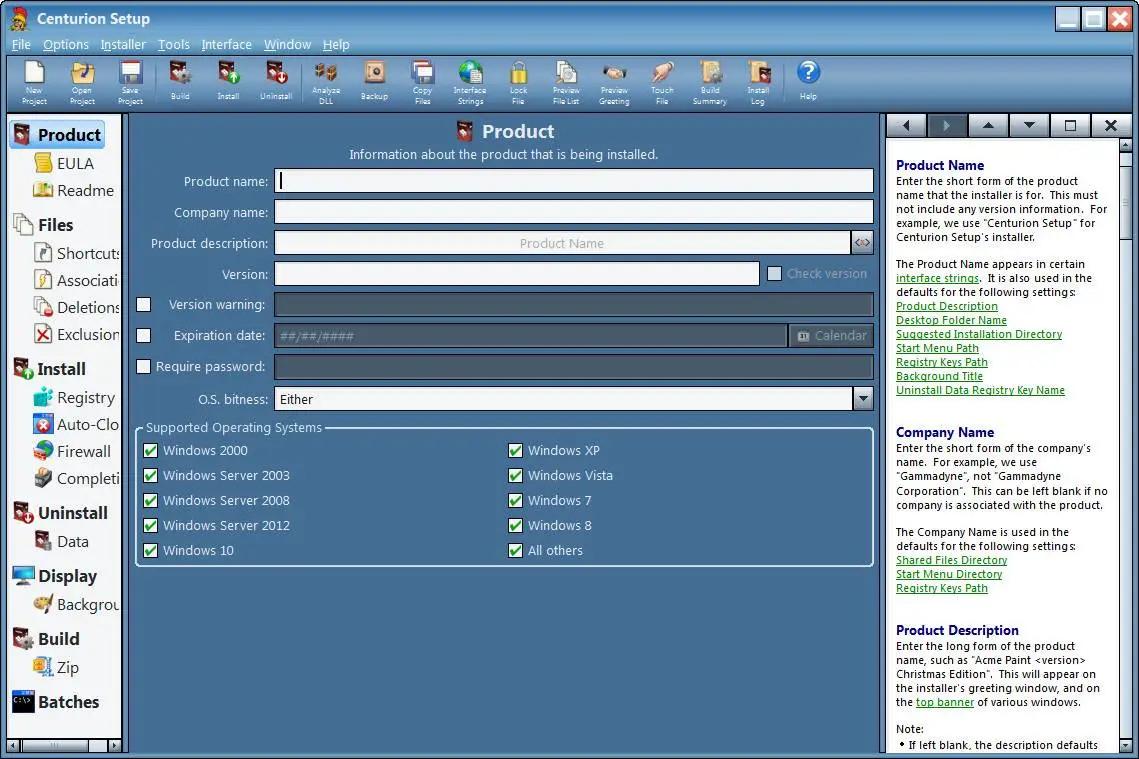Open a project with Open Project icon

(82, 82)
